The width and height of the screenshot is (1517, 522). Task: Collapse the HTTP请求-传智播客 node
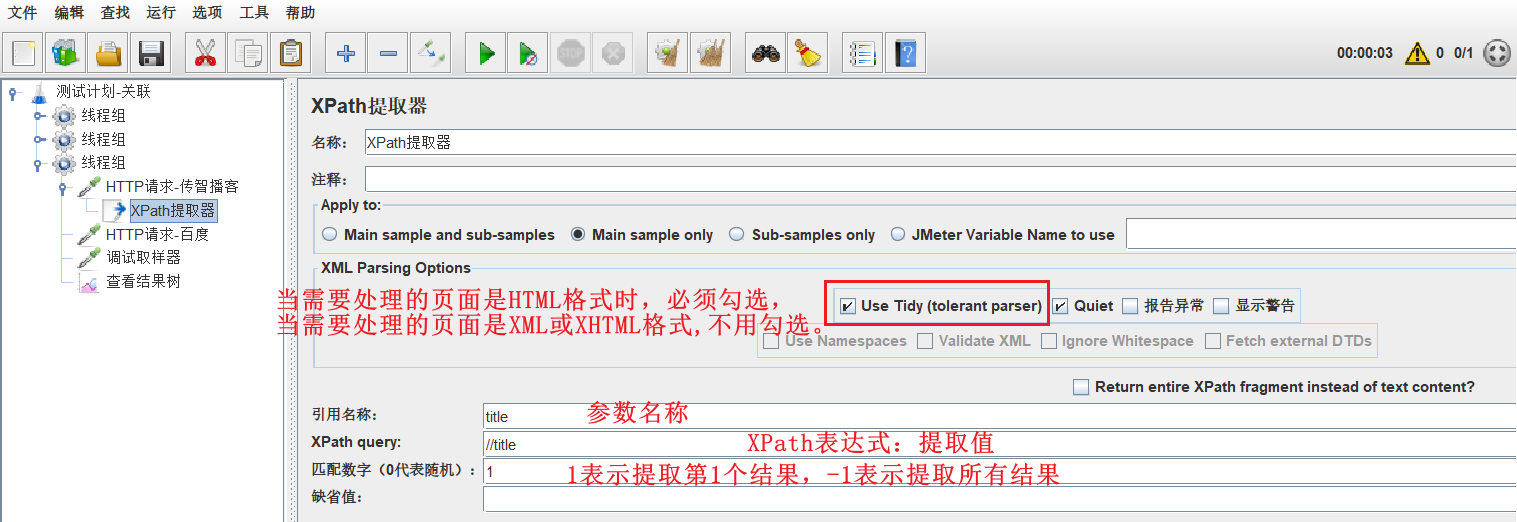(63, 187)
